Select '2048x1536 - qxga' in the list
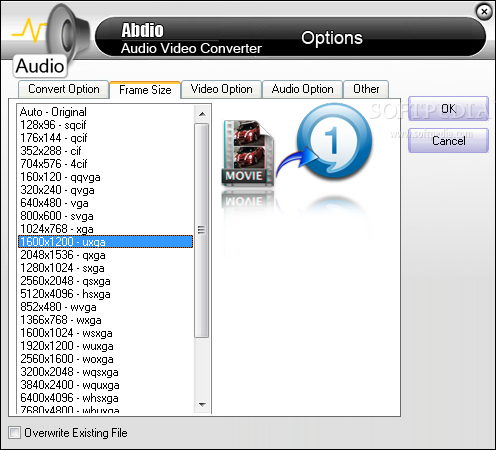 105,255
